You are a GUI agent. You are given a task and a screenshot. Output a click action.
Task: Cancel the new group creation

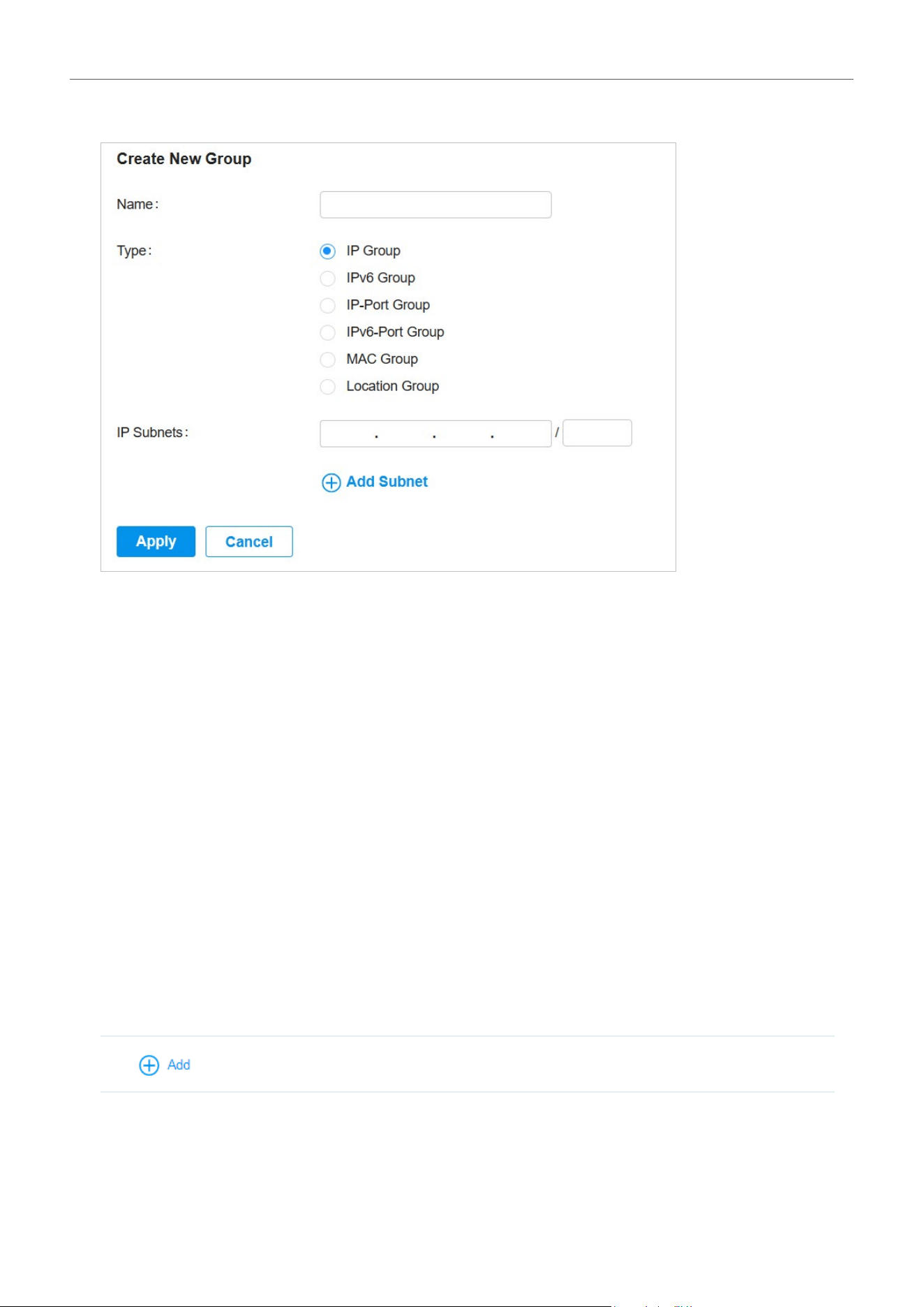(249, 542)
